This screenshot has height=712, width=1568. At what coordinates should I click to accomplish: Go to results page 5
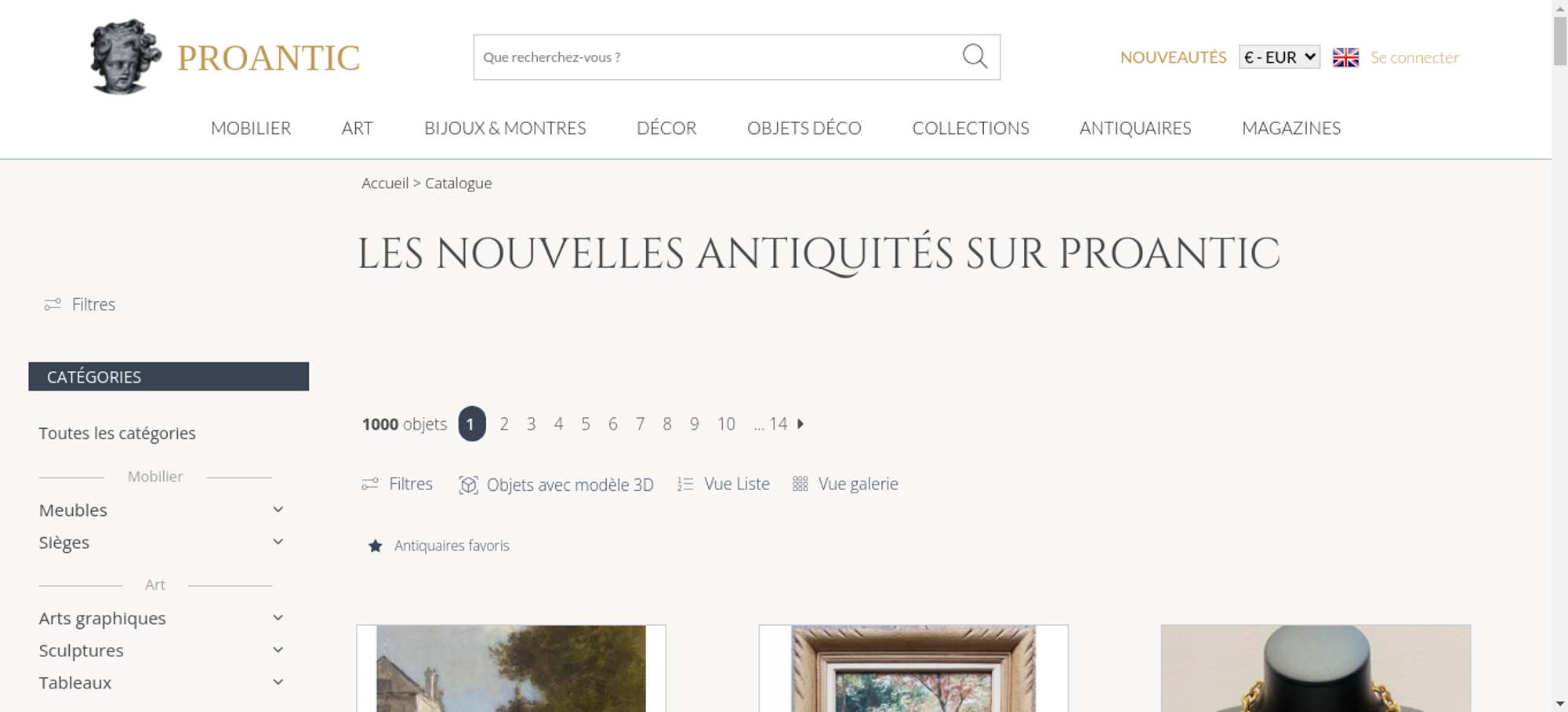pyautogui.click(x=586, y=423)
